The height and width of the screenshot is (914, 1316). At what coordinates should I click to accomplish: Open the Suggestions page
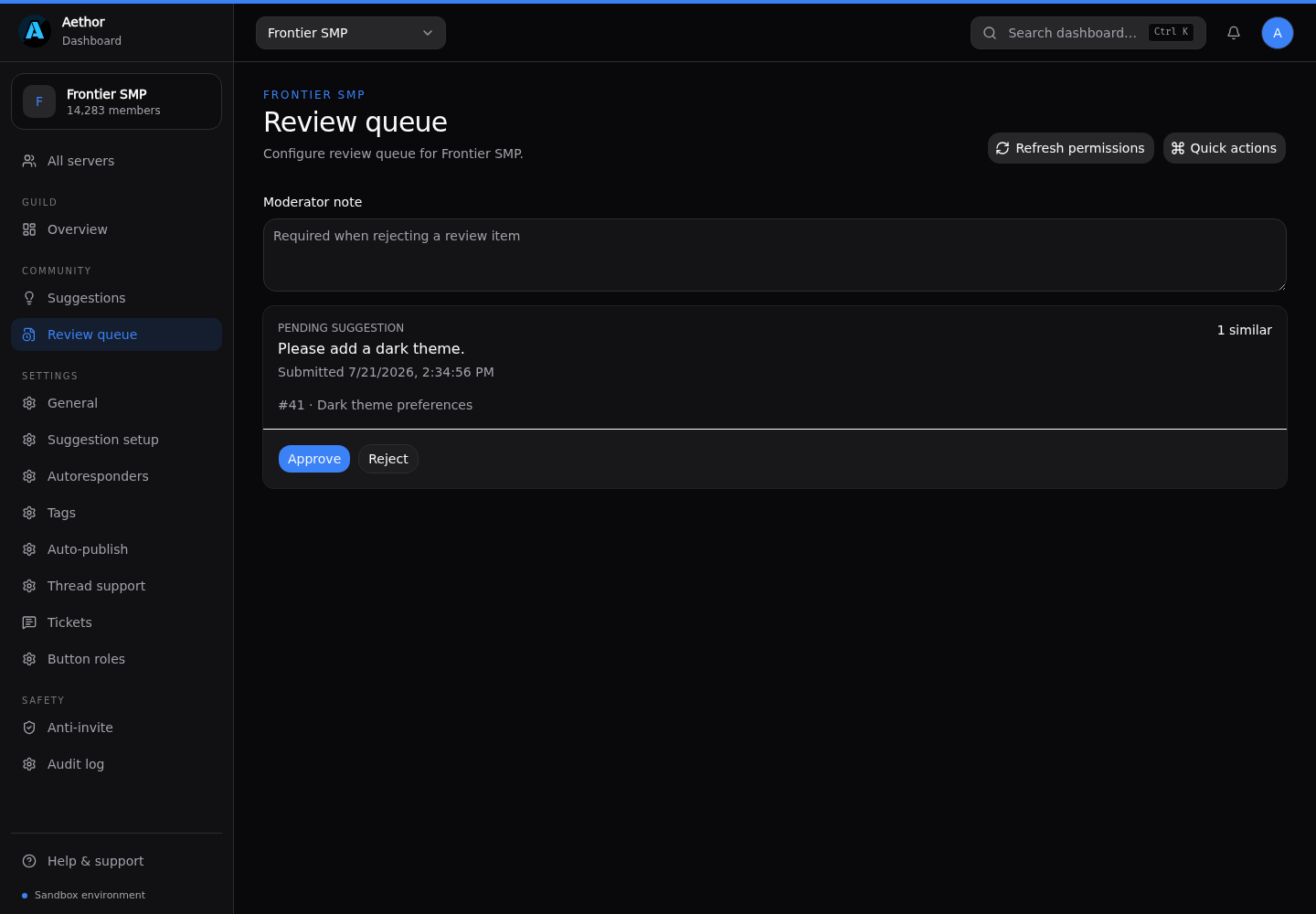pyautogui.click(x=116, y=298)
